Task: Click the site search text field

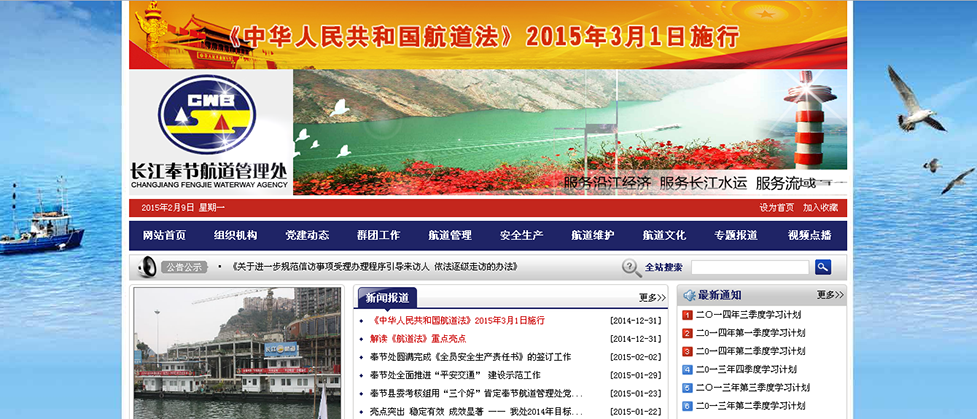Action: coord(750,267)
